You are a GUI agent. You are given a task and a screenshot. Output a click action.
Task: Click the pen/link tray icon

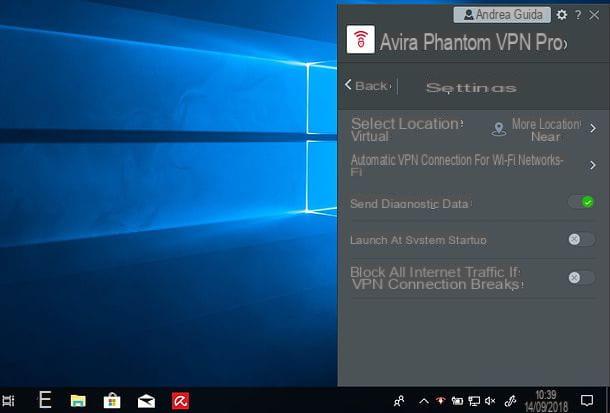coord(510,401)
